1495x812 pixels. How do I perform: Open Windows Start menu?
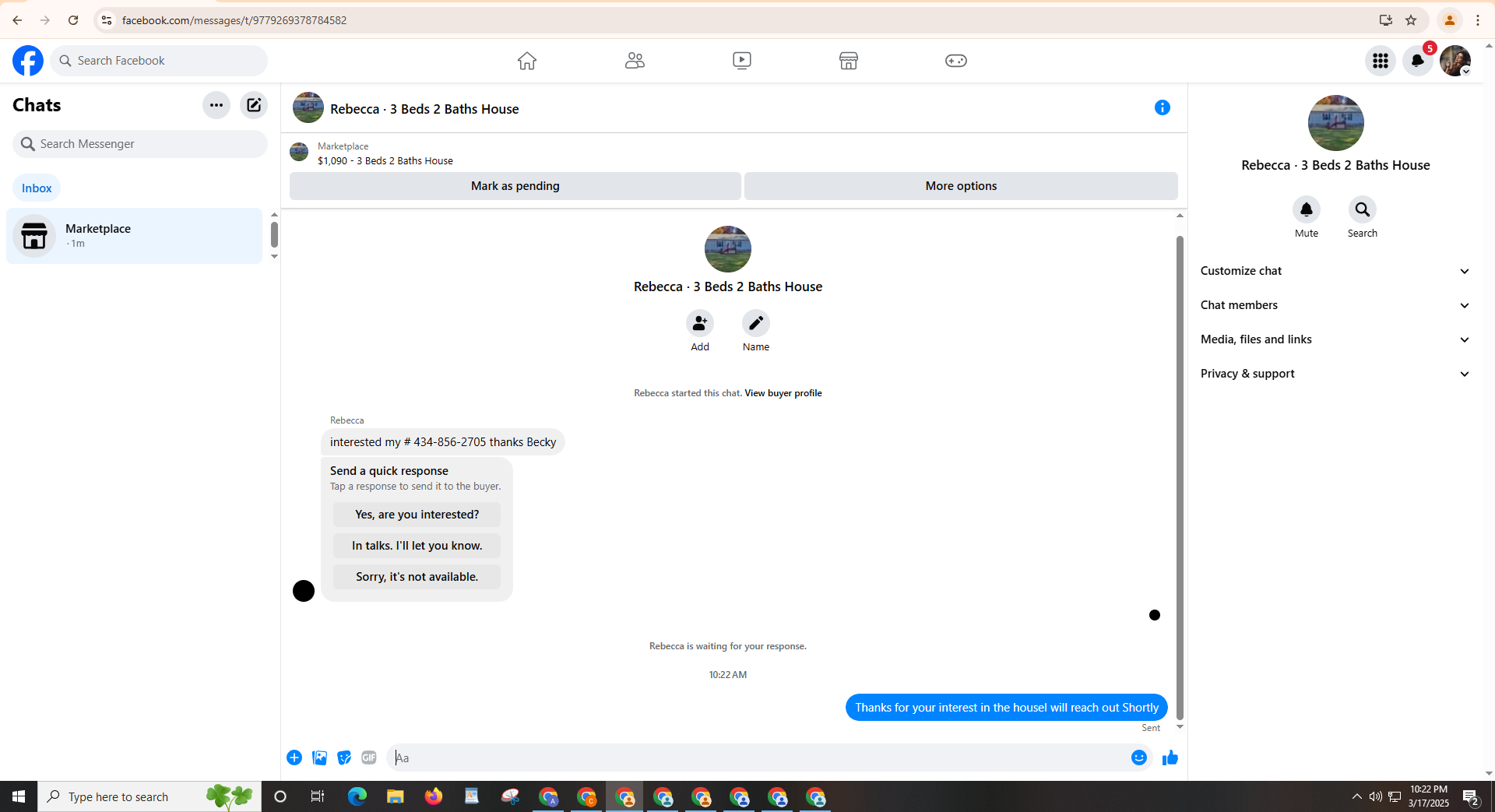(19, 796)
